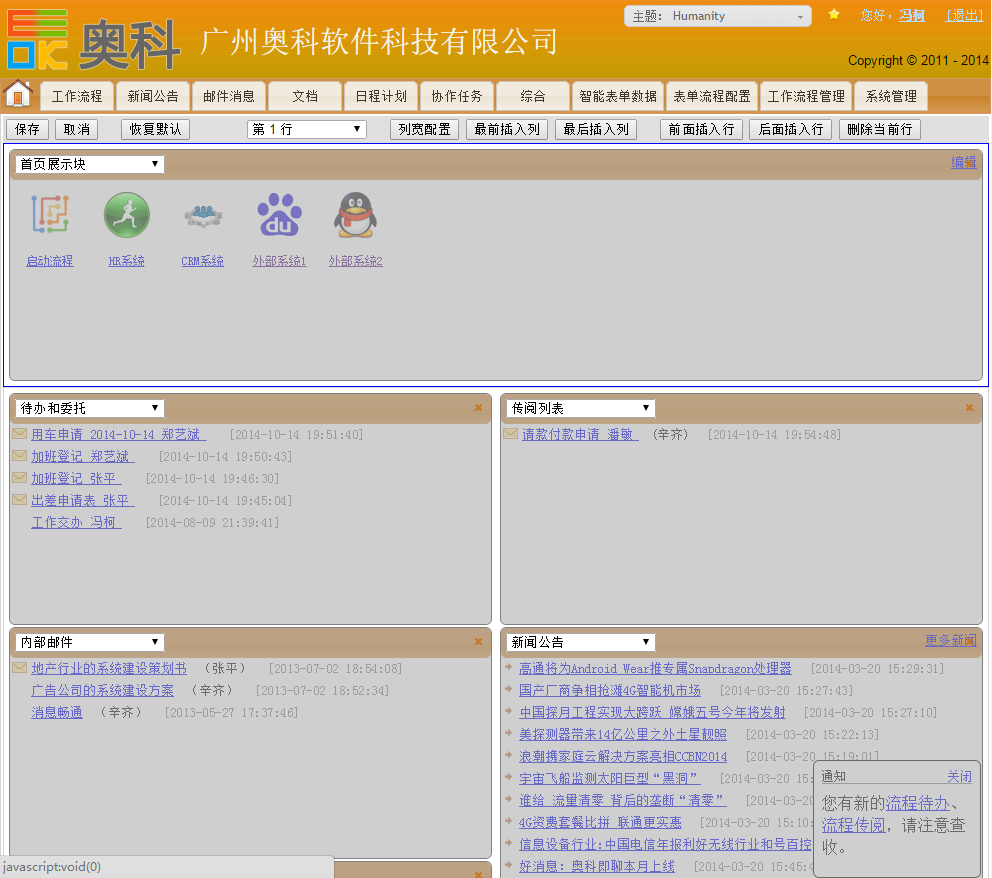Open the 启动流程 workflow icon

pyautogui.click(x=49, y=216)
